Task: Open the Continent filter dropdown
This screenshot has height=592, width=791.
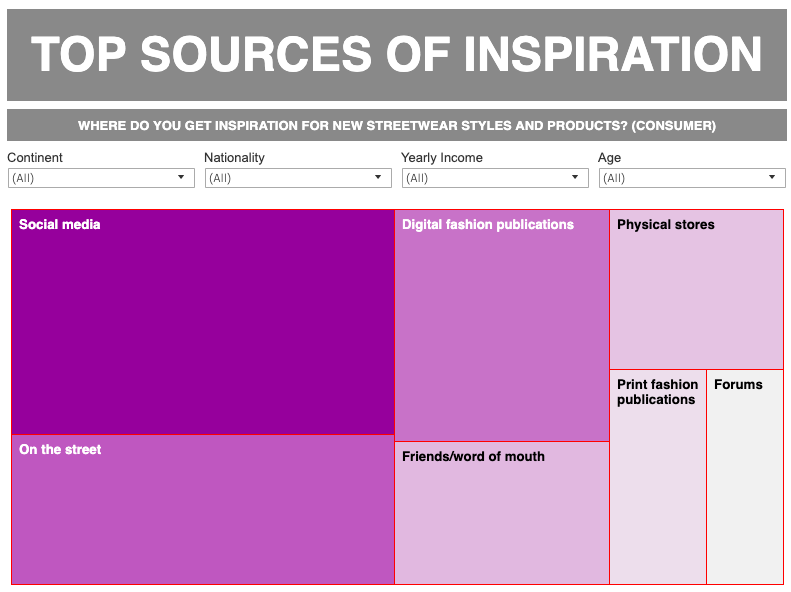Action: pos(100,178)
